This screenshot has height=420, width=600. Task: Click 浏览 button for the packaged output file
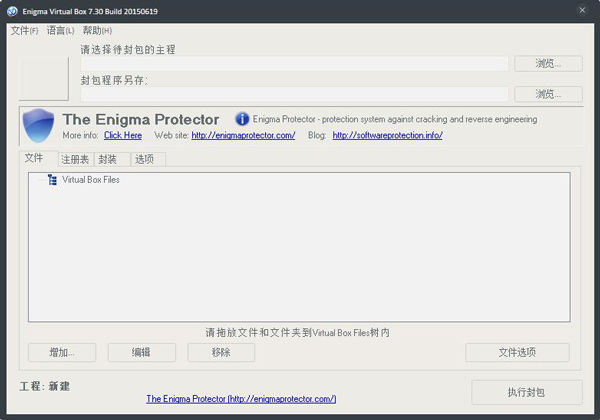click(548, 94)
